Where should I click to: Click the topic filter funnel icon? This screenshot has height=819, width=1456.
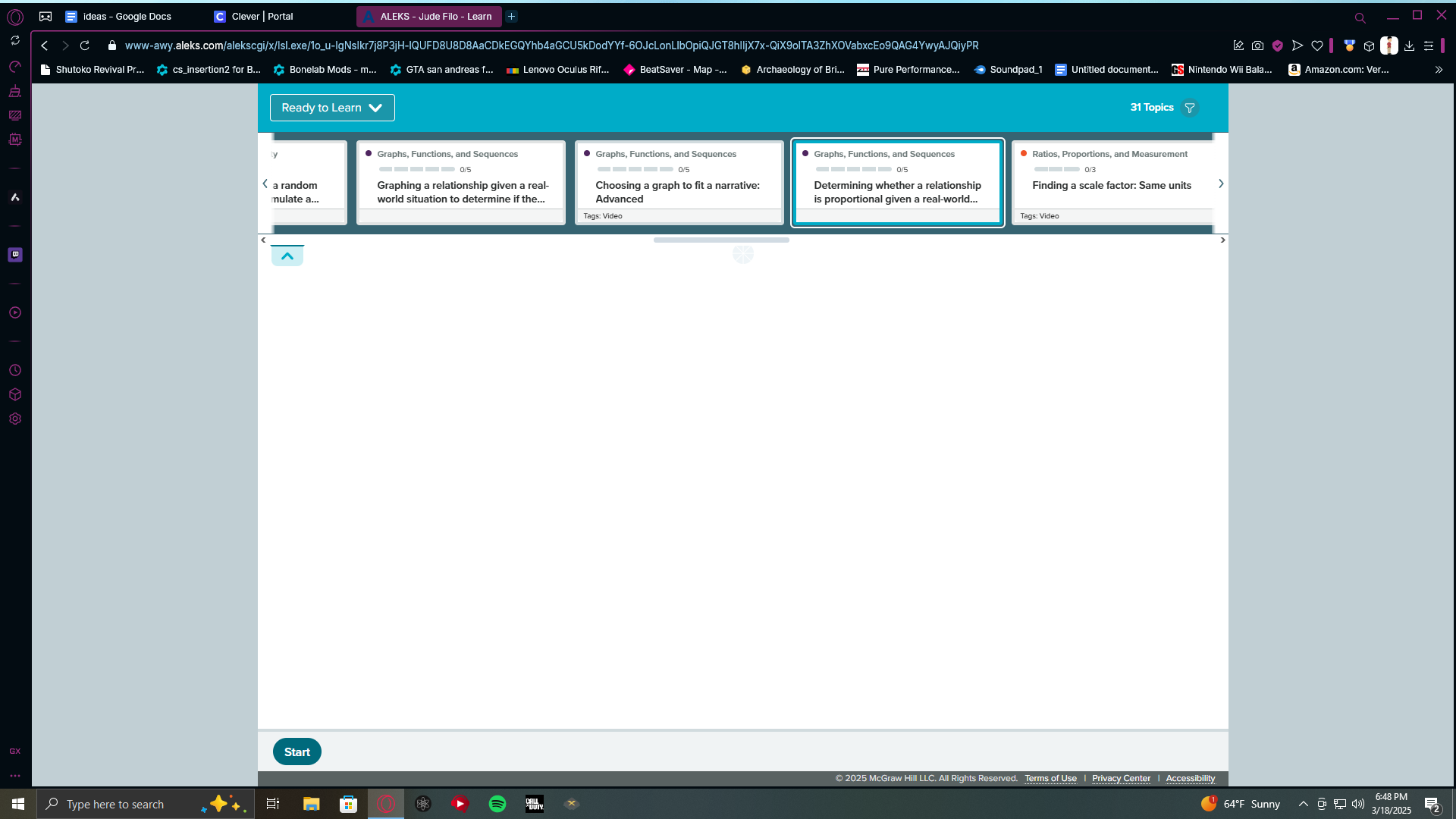1190,108
